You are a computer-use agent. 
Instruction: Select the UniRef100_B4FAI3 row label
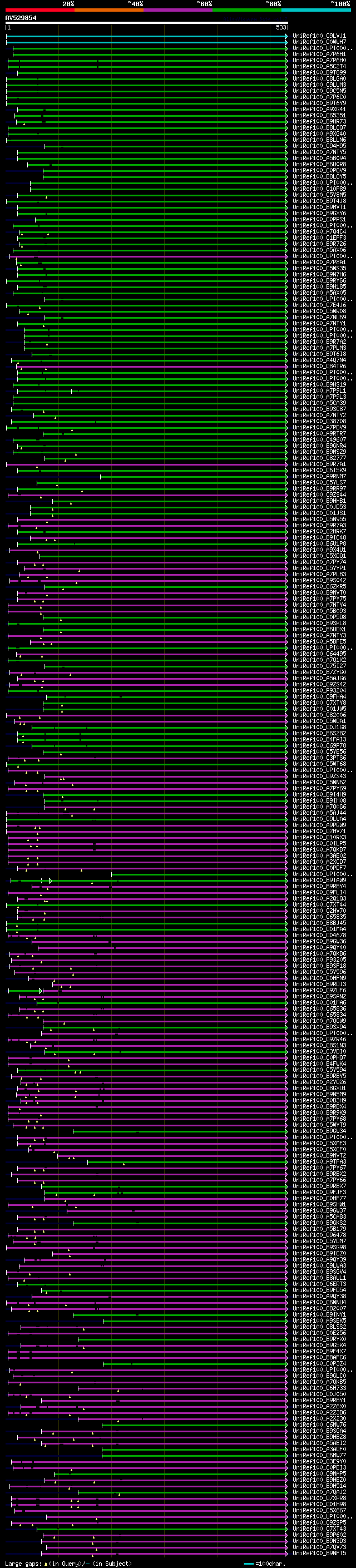pyautogui.click(x=319, y=739)
